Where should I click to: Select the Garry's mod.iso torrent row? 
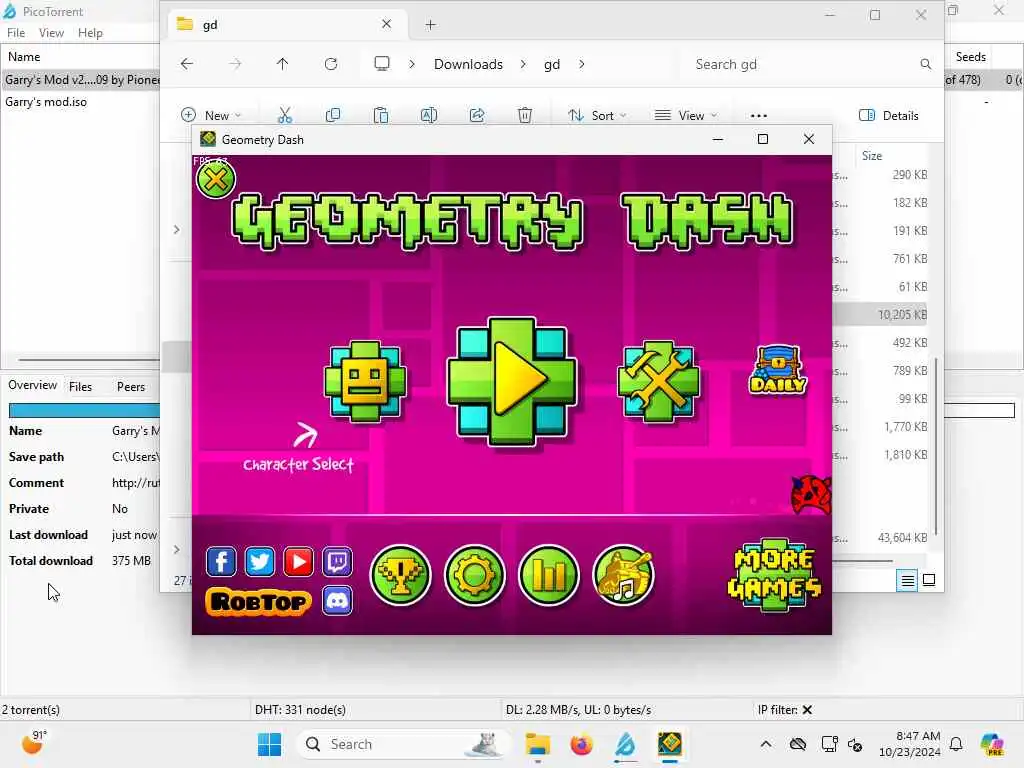click(x=80, y=102)
